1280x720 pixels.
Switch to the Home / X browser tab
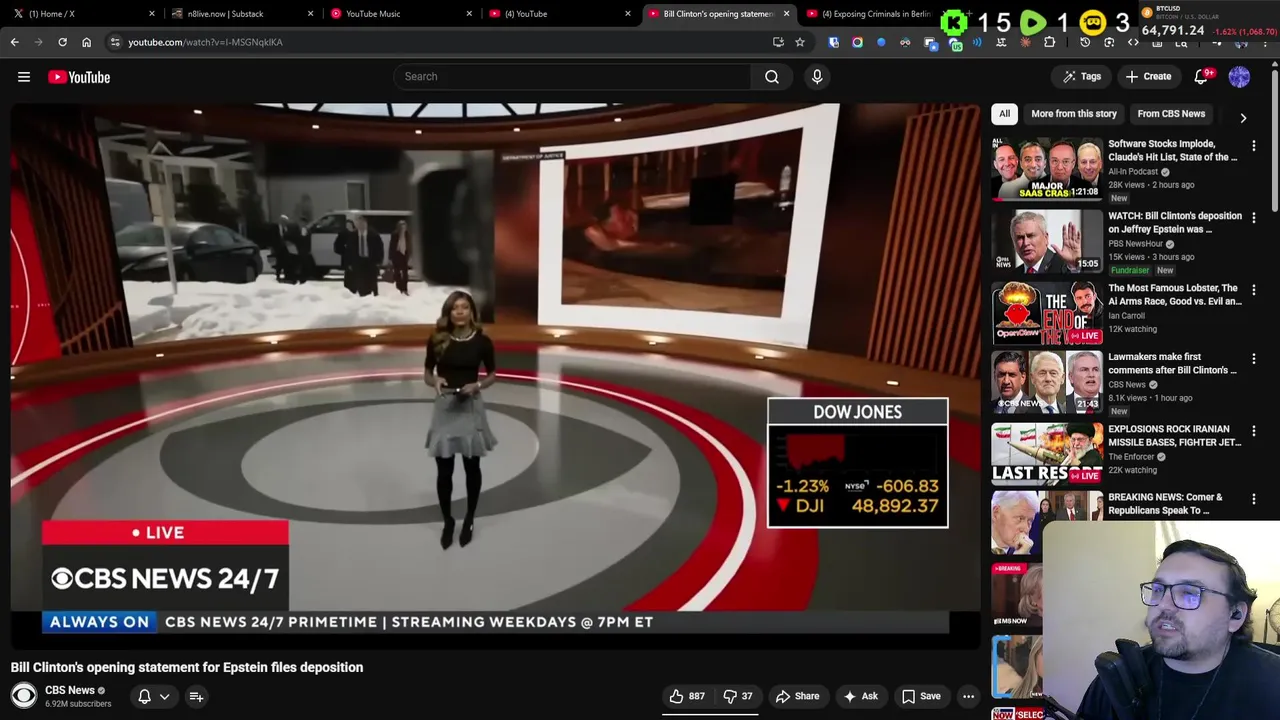coord(82,14)
